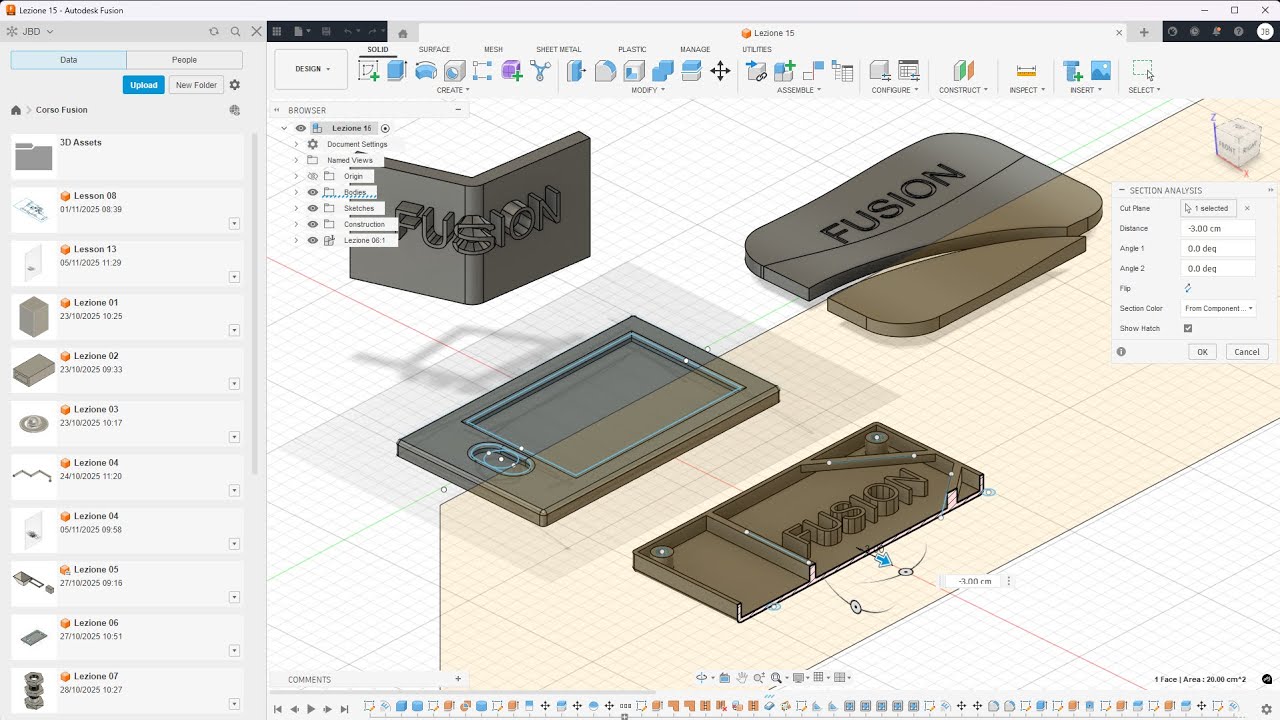Select the Orbit tool in navigation bar
Image resolution: width=1280 pixels, height=720 pixels.
point(702,678)
